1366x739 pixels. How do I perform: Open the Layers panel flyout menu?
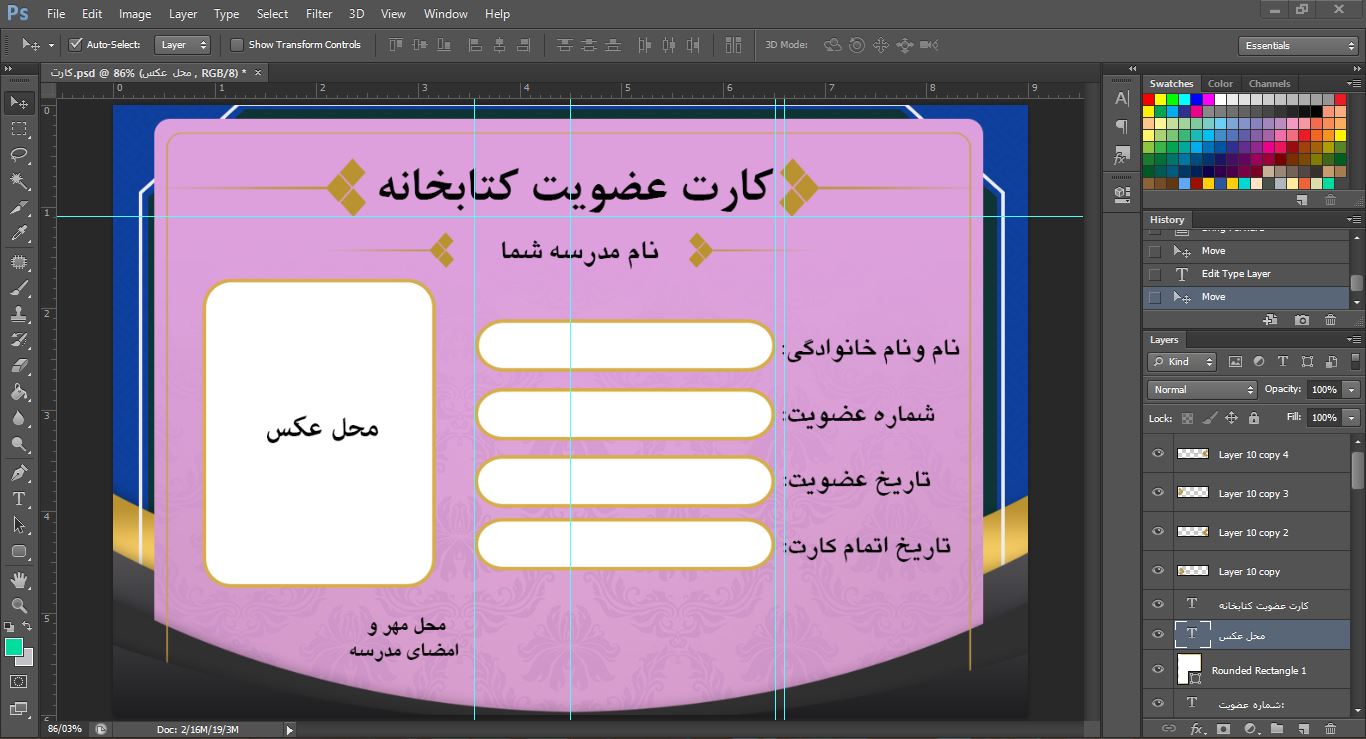[x=1354, y=340]
